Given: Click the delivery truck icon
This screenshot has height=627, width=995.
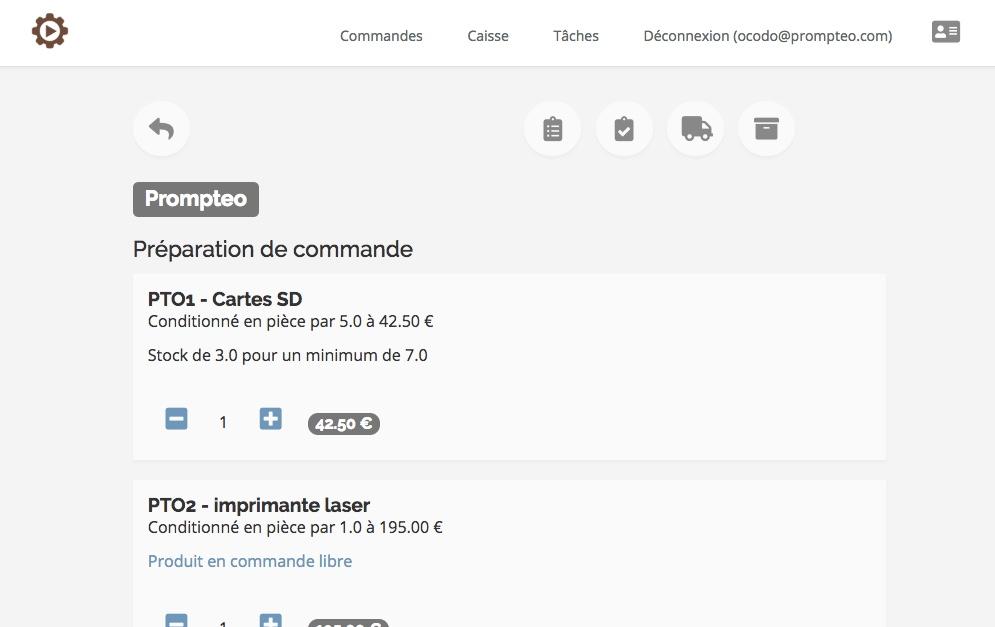Looking at the screenshot, I should click(696, 129).
